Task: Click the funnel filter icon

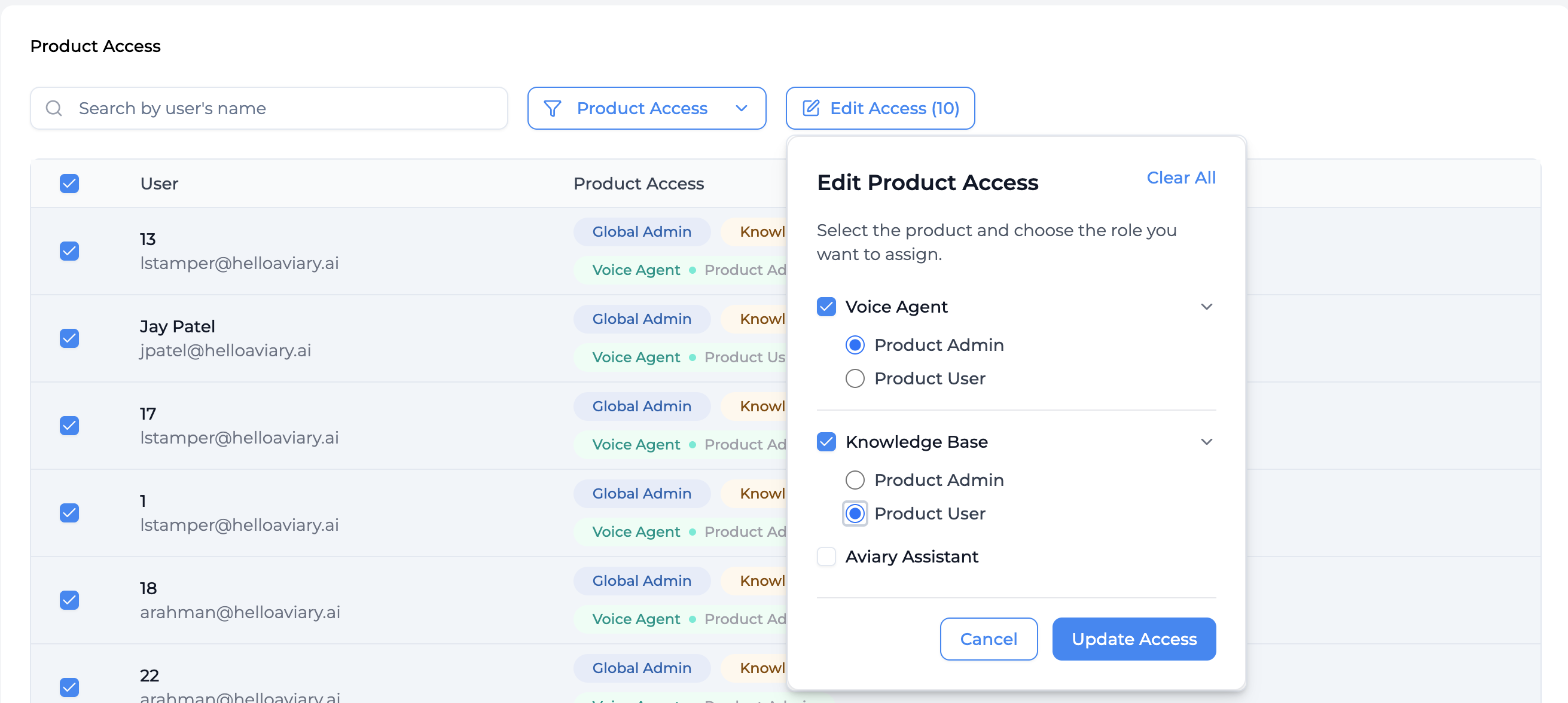Action: [552, 108]
